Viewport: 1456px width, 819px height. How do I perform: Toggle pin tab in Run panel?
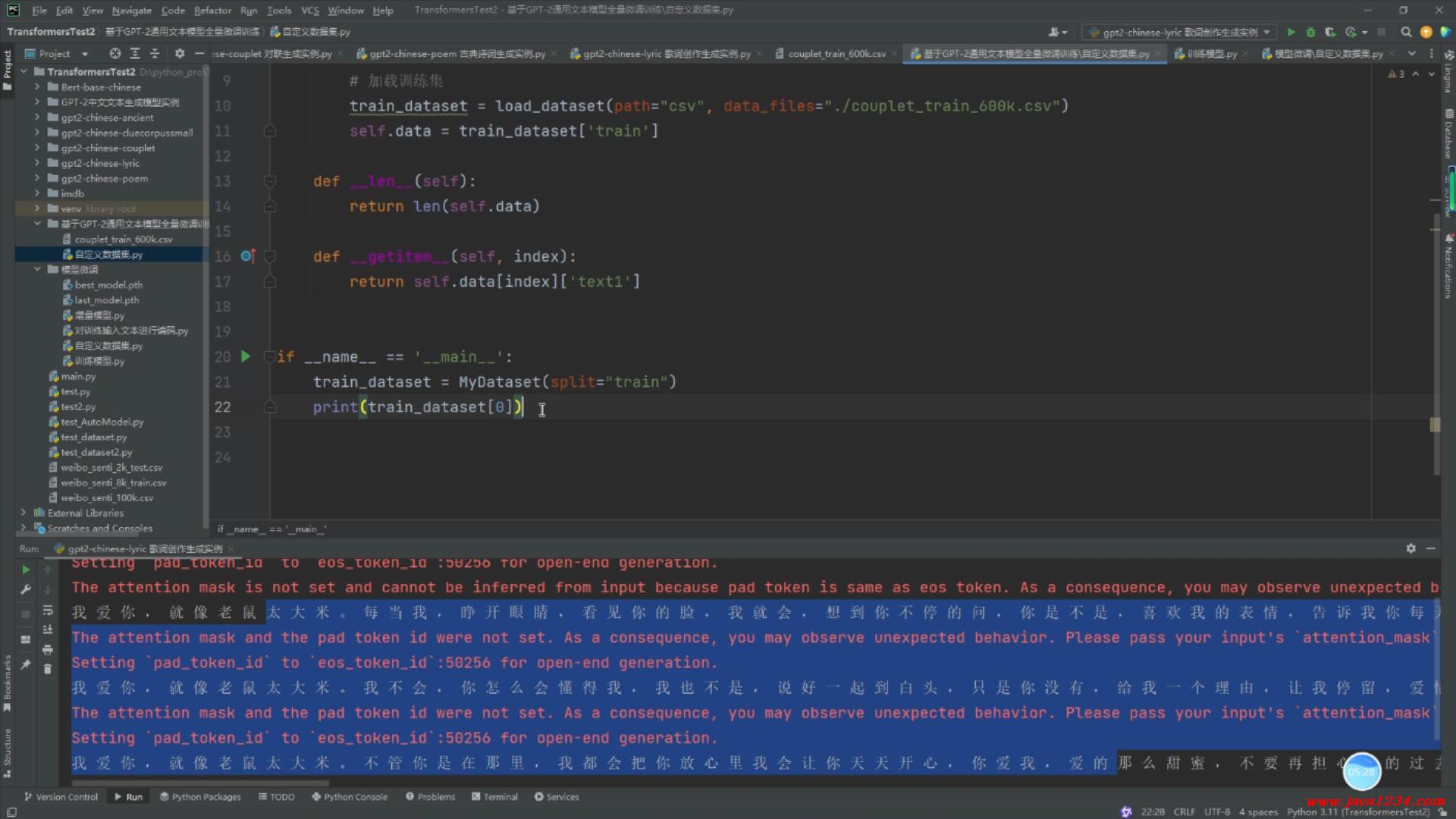26,664
